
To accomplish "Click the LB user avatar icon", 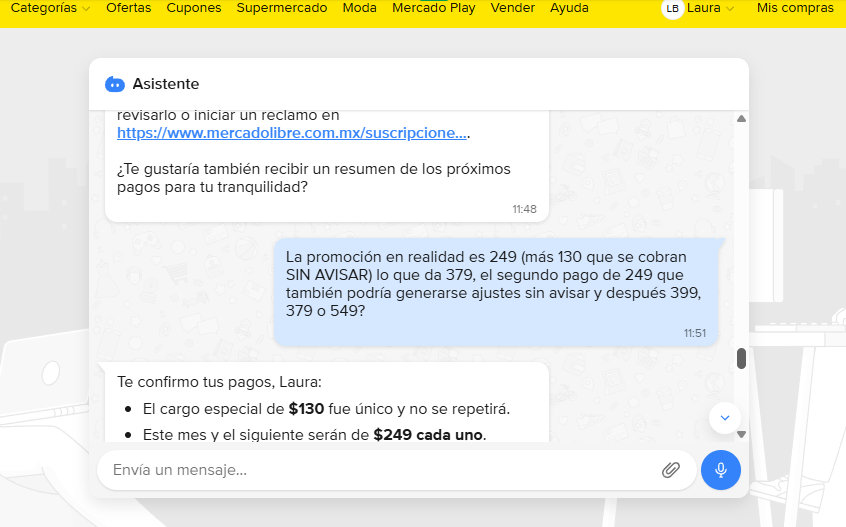I will click(x=672, y=9).
